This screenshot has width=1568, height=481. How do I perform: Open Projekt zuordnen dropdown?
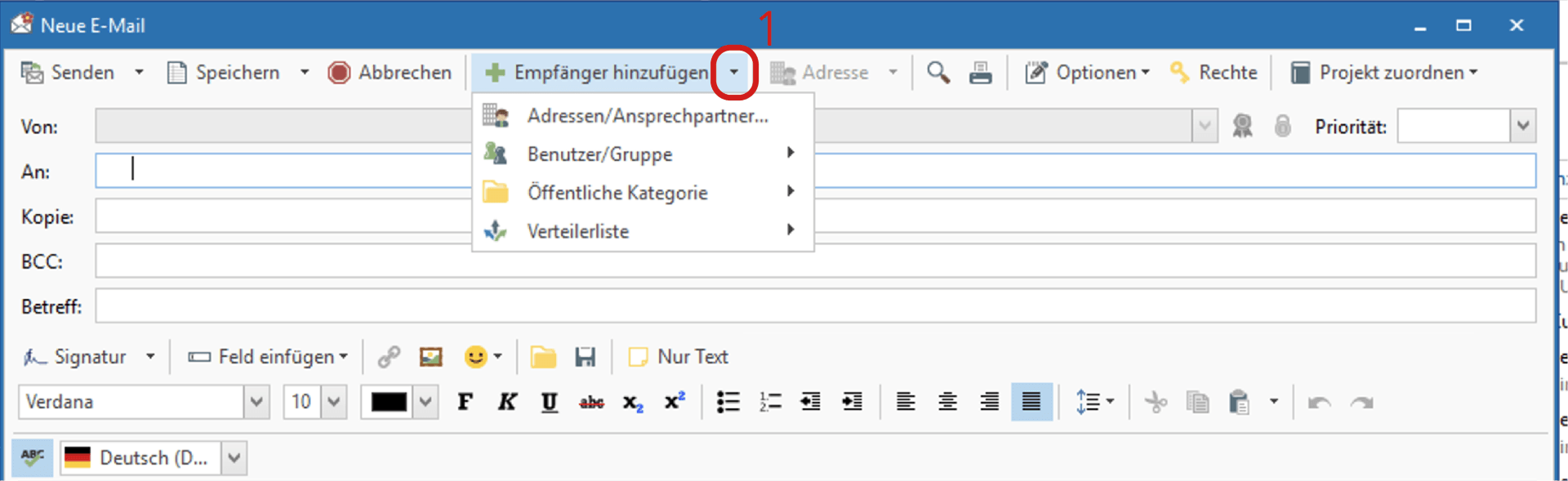click(1384, 73)
